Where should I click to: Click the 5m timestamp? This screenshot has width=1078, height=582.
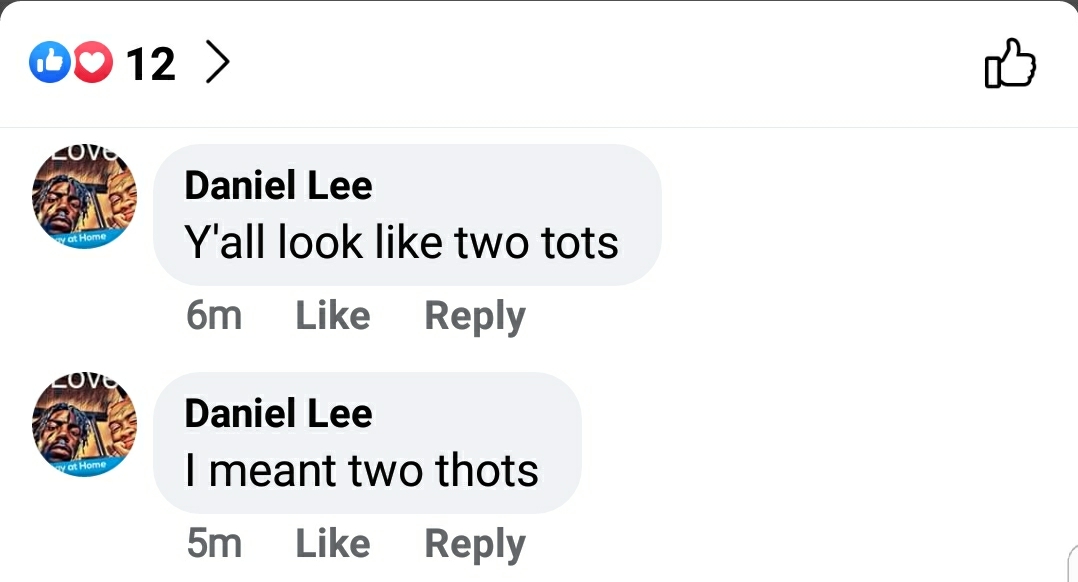[214, 544]
